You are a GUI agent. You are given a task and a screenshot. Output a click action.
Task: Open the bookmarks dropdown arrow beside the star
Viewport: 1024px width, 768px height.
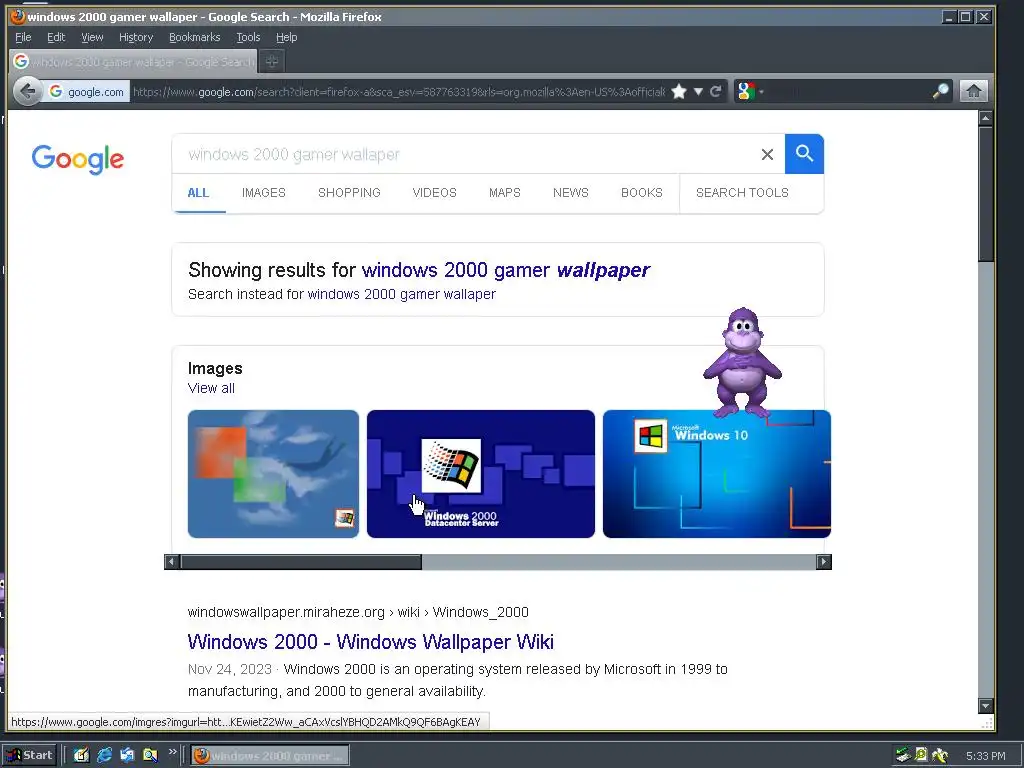pos(698,91)
